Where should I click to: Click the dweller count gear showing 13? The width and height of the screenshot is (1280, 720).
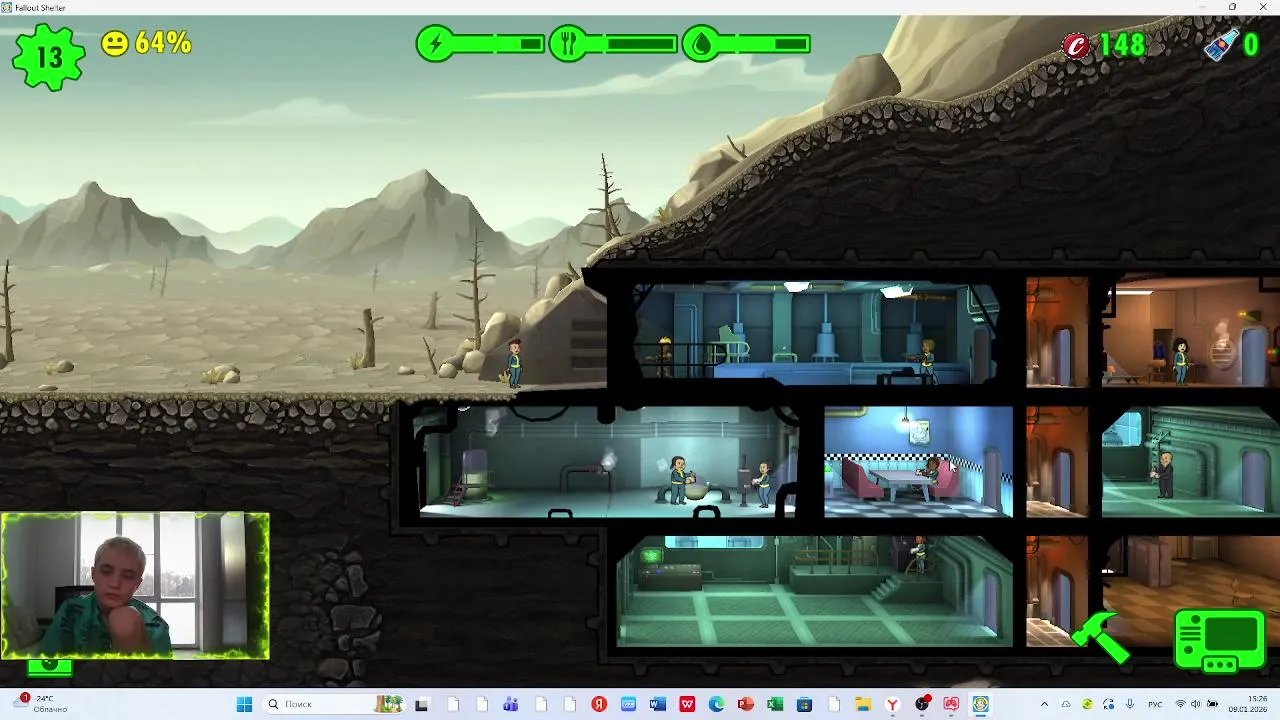pyautogui.click(x=48, y=57)
